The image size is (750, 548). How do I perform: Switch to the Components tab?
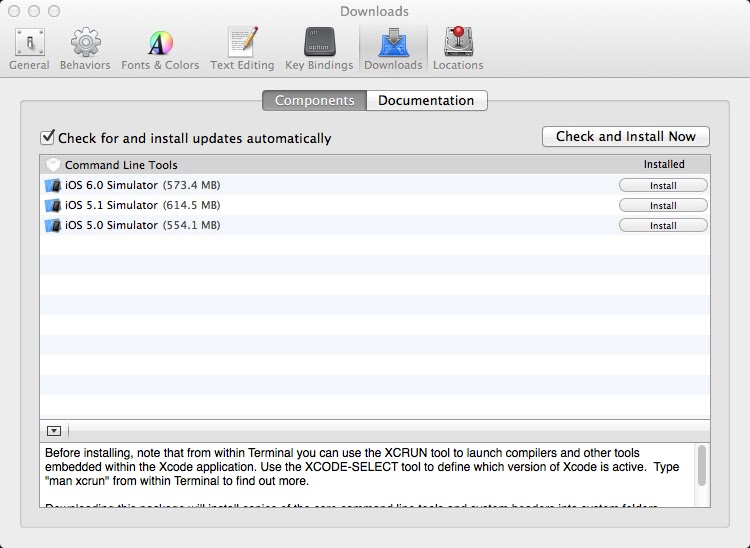pyautogui.click(x=314, y=100)
